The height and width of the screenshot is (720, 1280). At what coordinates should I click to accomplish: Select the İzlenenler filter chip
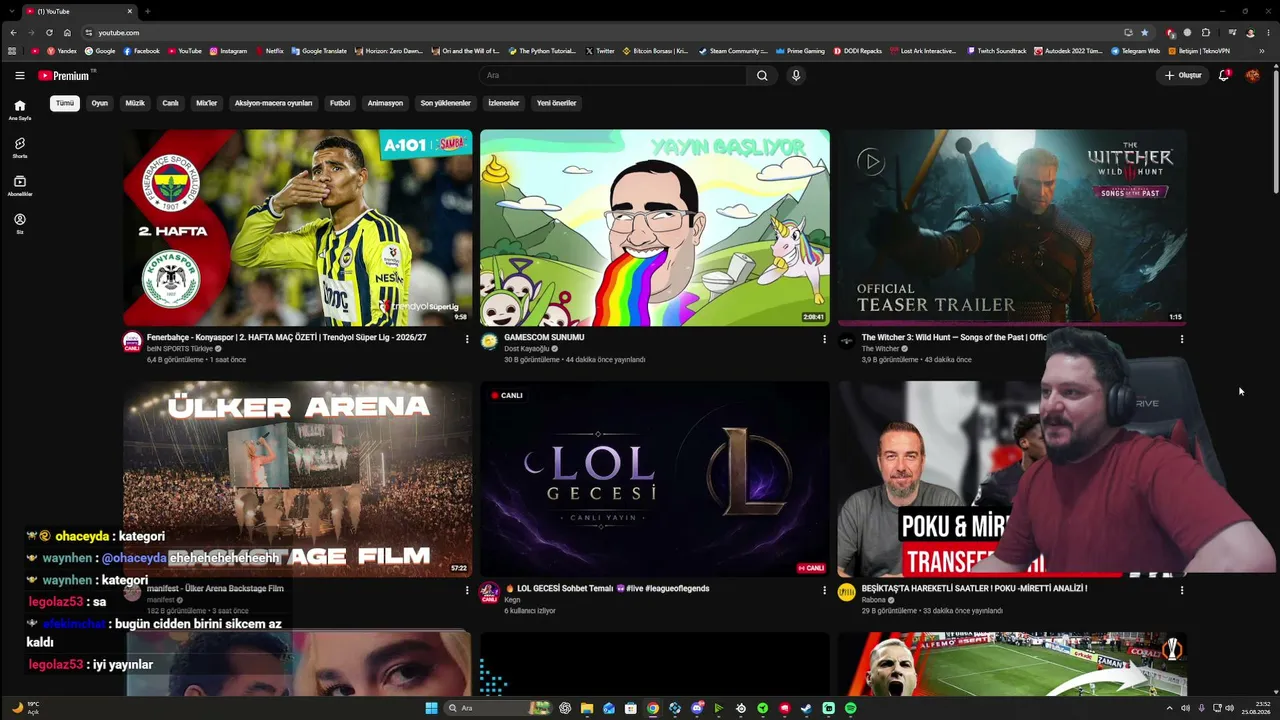pyautogui.click(x=504, y=103)
